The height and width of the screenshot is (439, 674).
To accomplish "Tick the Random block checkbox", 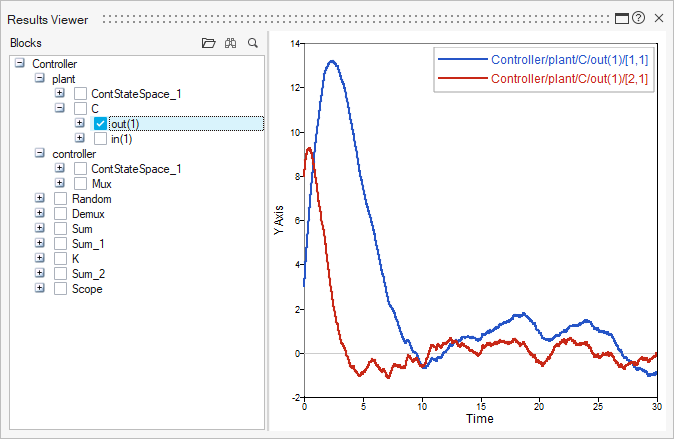I will pos(60,199).
